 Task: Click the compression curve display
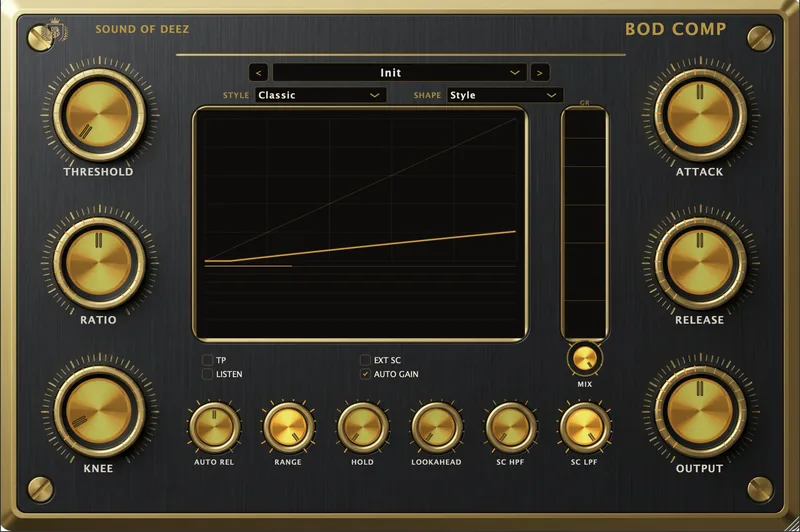click(x=360, y=224)
